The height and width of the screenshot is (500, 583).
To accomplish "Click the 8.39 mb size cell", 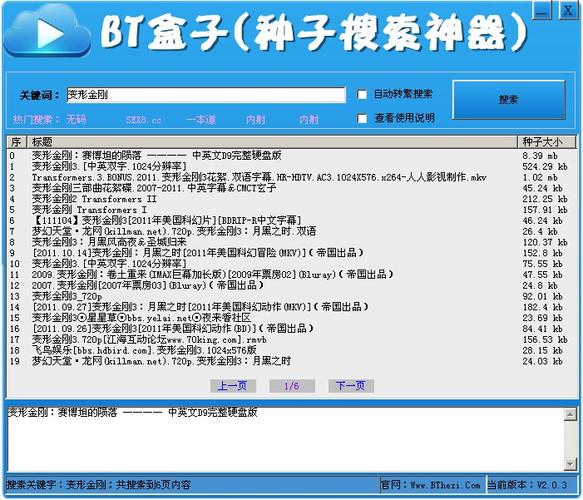I will coord(540,156).
